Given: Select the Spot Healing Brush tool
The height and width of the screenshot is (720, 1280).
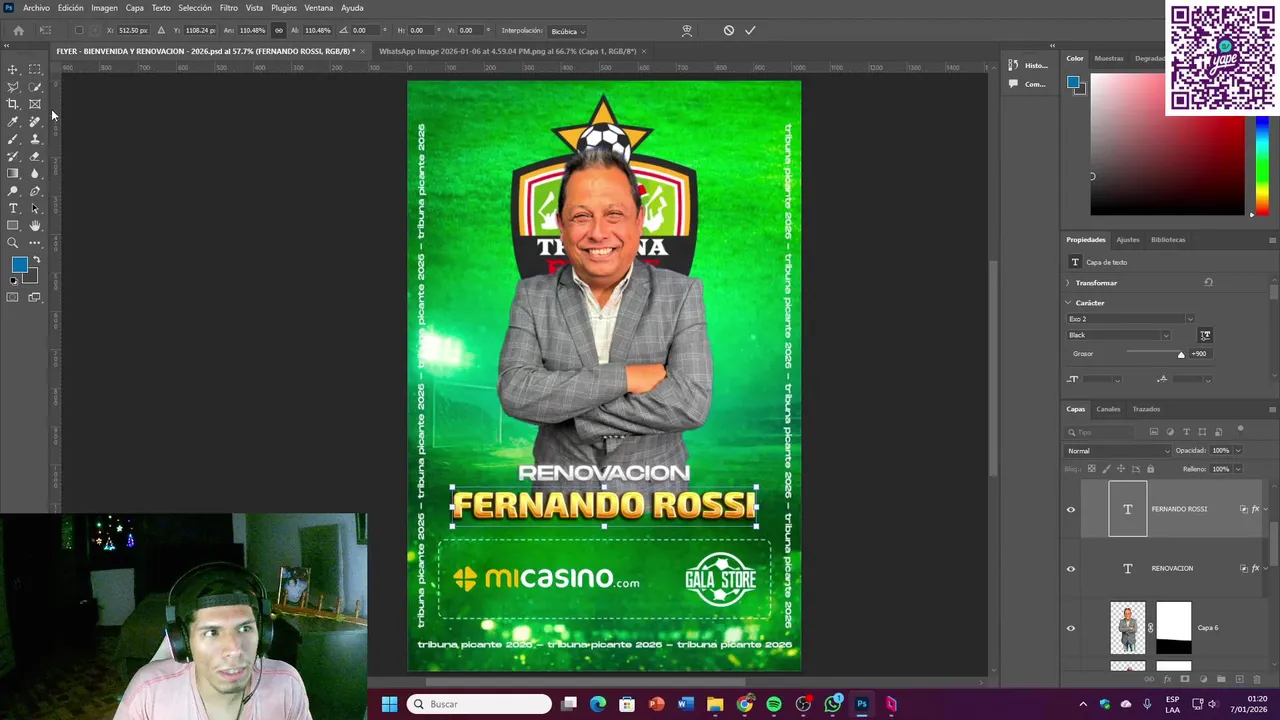Looking at the screenshot, I should [x=35, y=122].
